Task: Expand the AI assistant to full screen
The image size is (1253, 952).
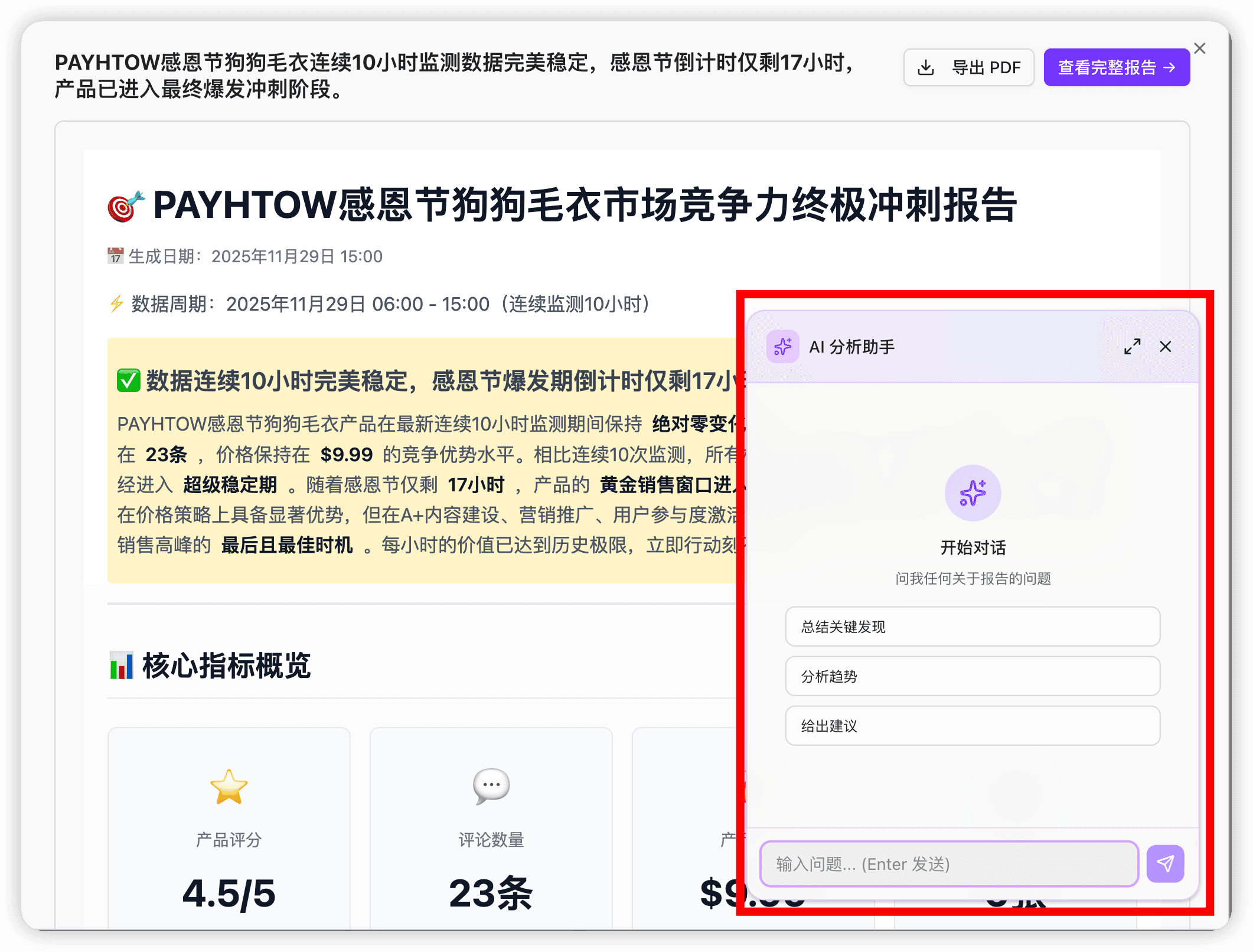Action: [1133, 347]
